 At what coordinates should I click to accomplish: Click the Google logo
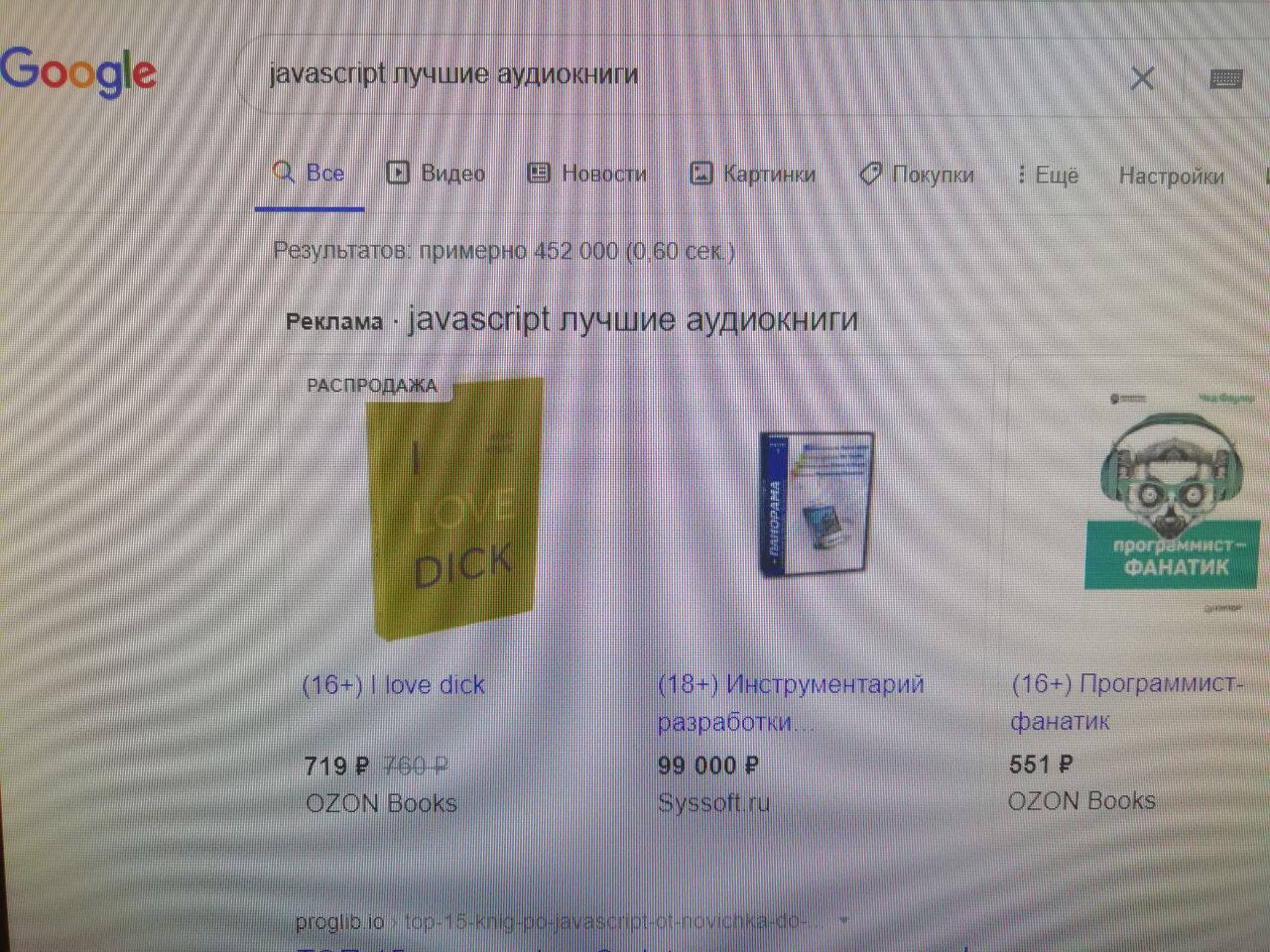pos(77,71)
